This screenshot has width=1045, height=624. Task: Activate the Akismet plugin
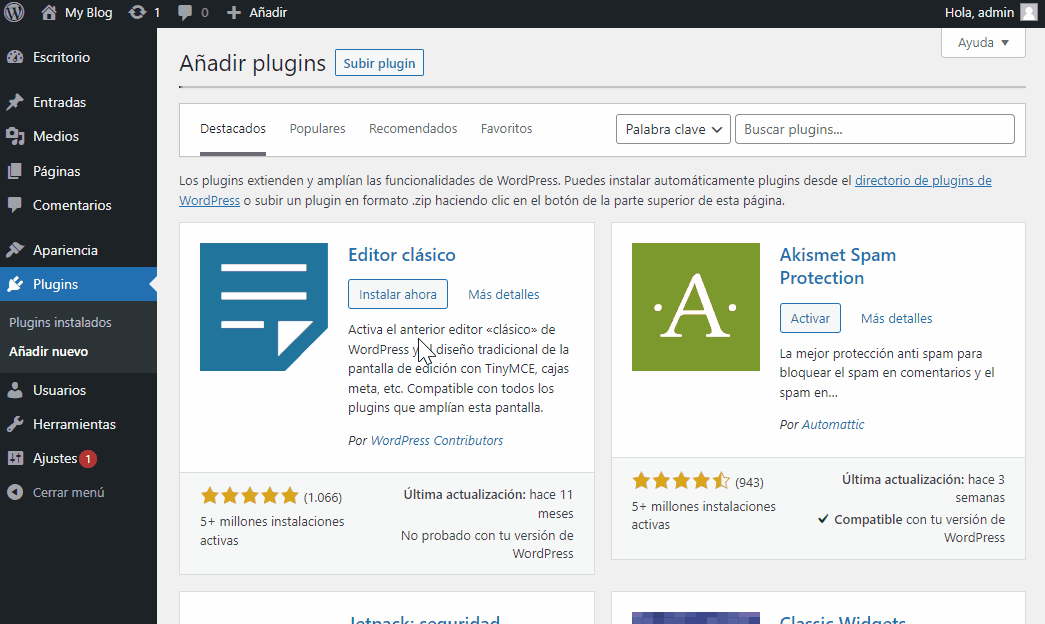click(x=810, y=318)
